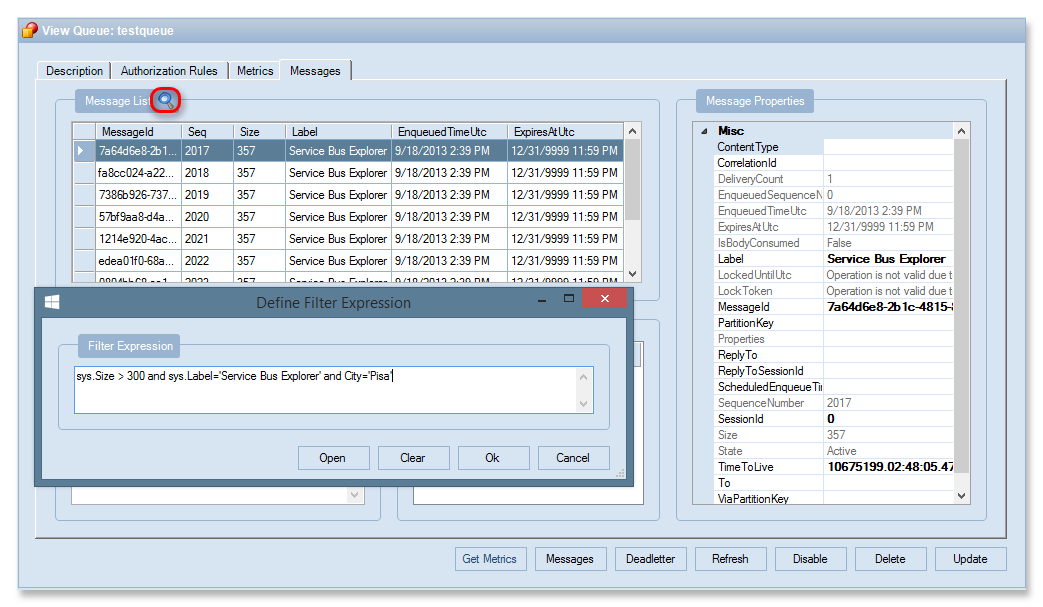Click the message list scroll up arrow
The height and width of the screenshot is (607, 1043).
633,131
